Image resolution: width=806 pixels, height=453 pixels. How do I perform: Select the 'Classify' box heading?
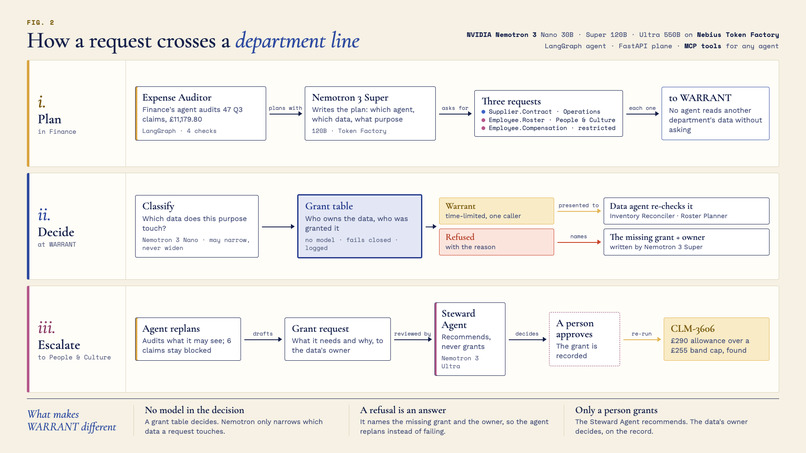(158, 206)
